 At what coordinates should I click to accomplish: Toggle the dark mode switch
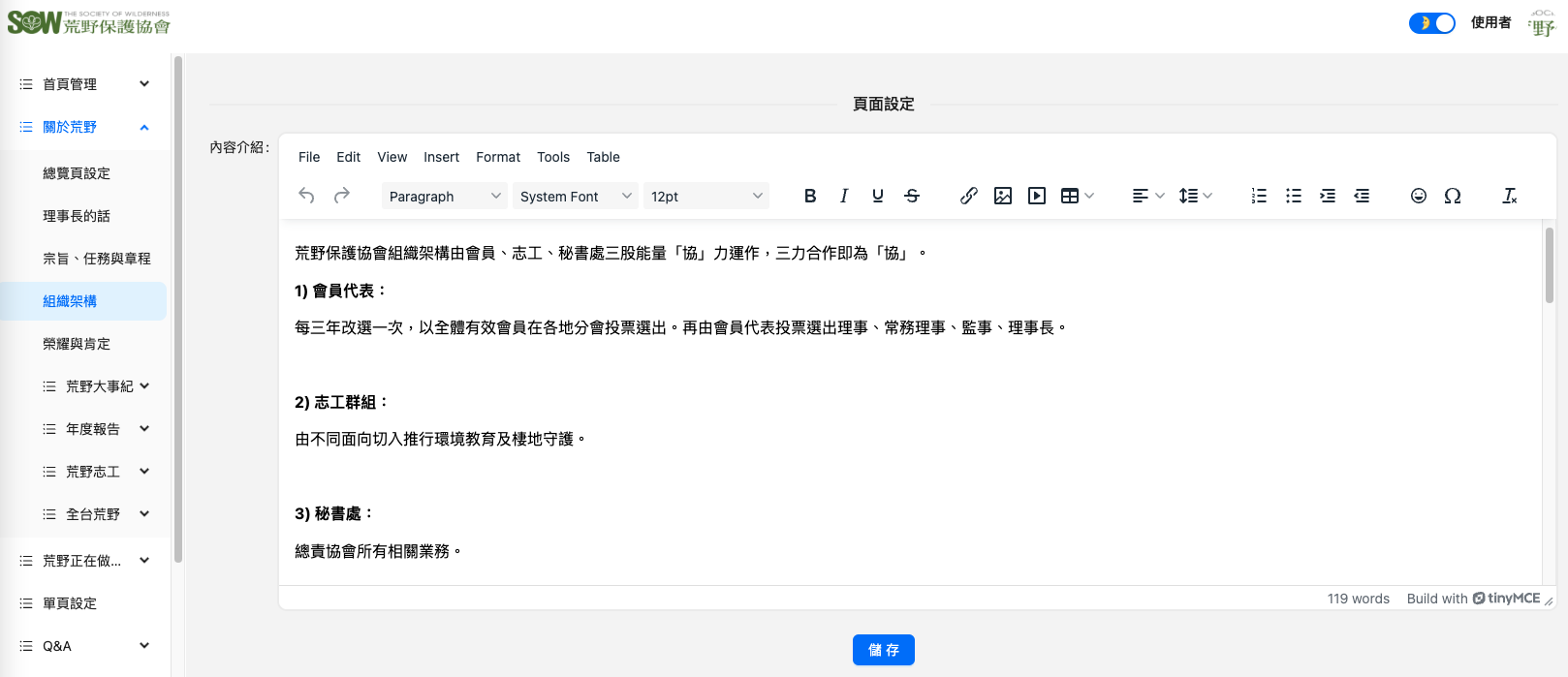point(1431,23)
